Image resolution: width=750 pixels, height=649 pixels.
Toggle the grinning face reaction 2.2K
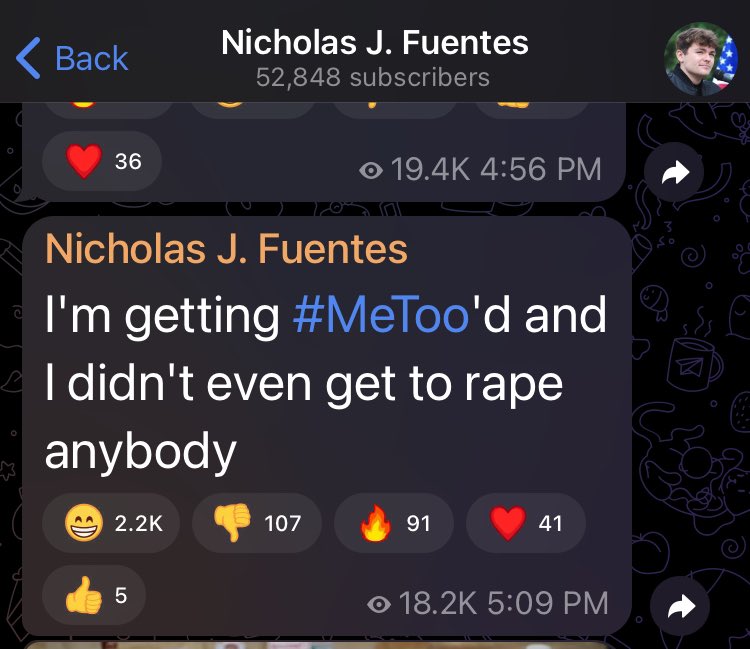click(111, 523)
